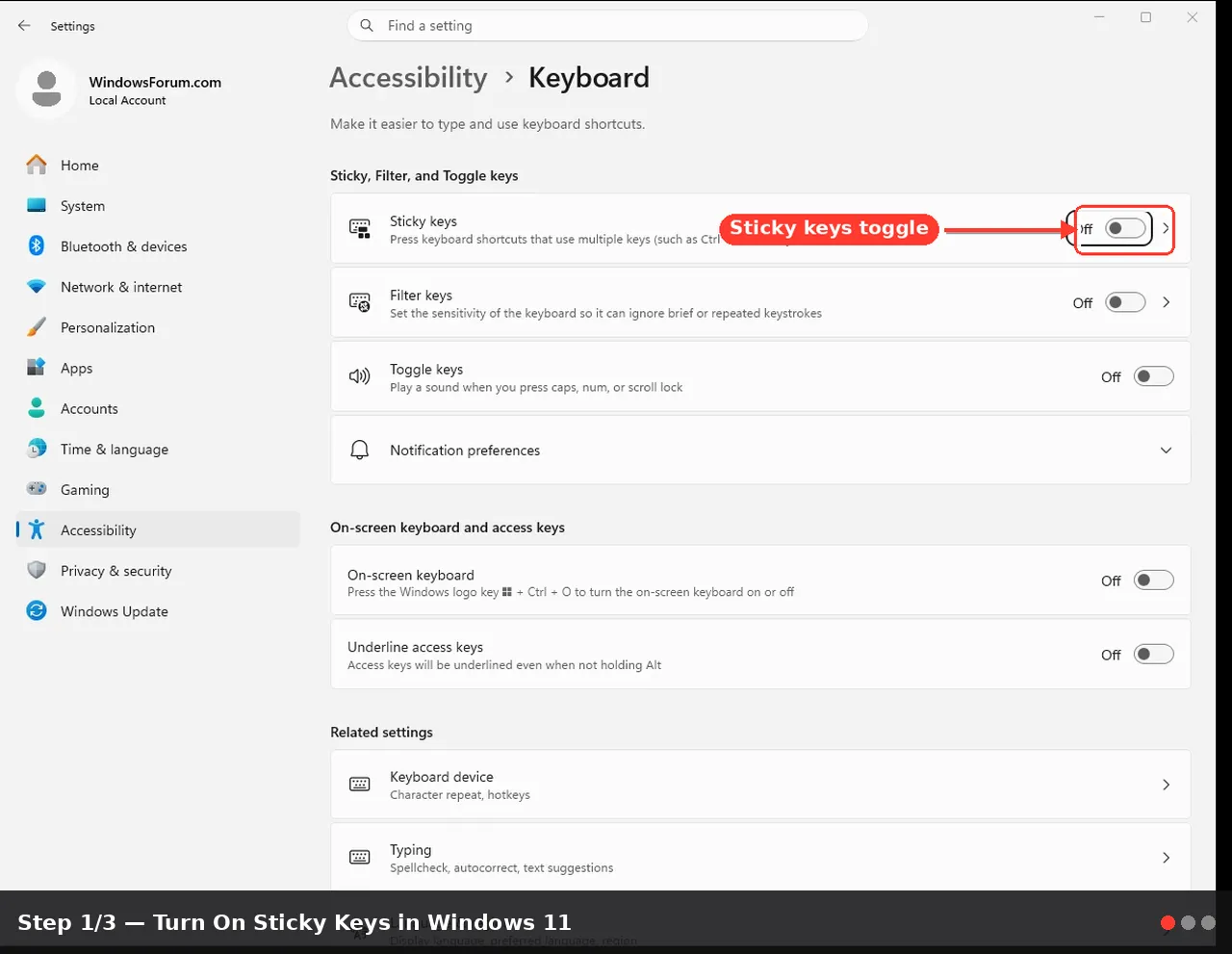The image size is (1232, 954).
Task: Click the Filter keys label text
Action: pos(421,295)
